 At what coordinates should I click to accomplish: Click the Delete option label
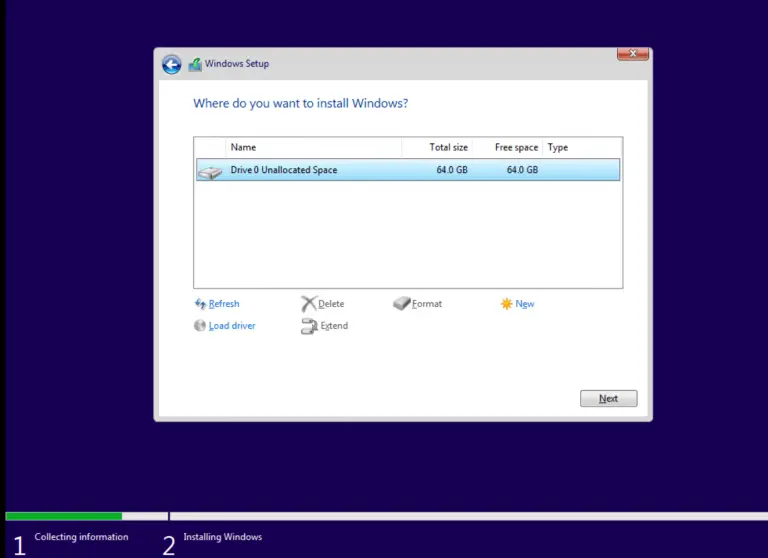331,304
